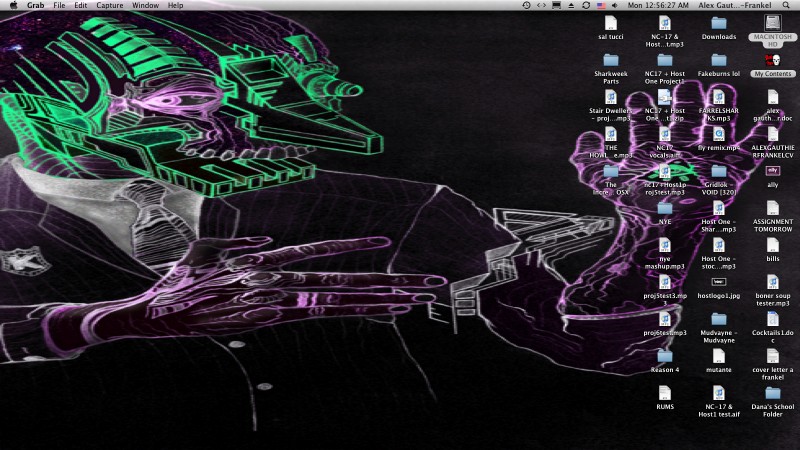Open the File menu
Screen dimensions: 800x450
click(59, 5)
